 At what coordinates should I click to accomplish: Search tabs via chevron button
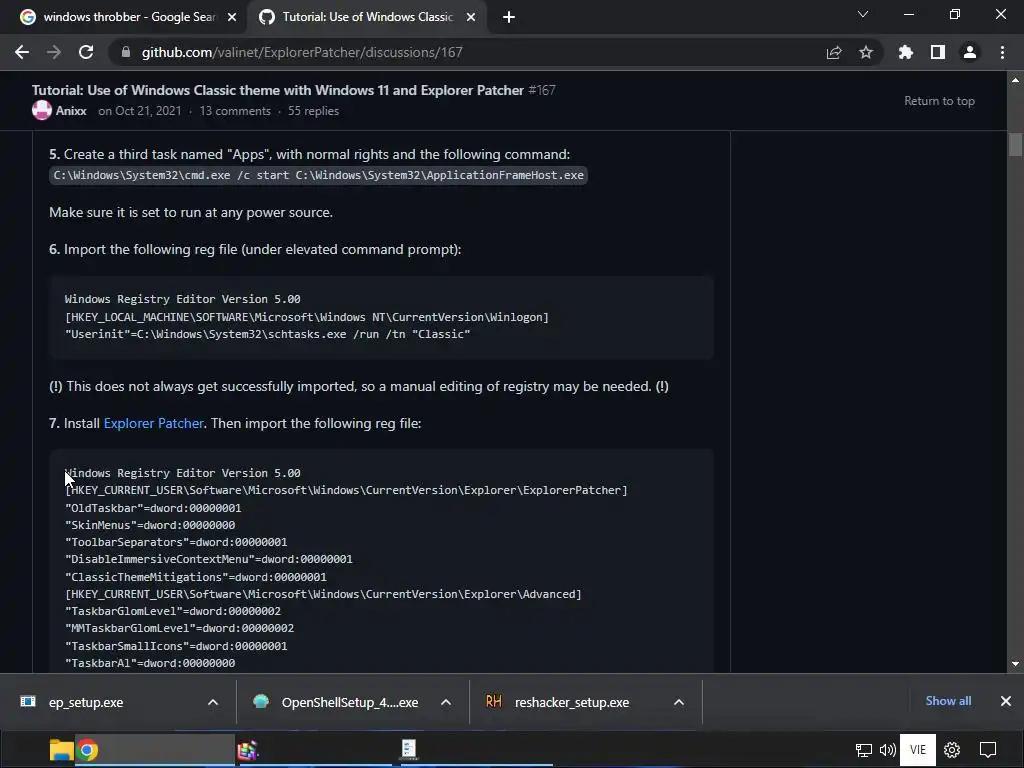pyautogui.click(x=863, y=14)
